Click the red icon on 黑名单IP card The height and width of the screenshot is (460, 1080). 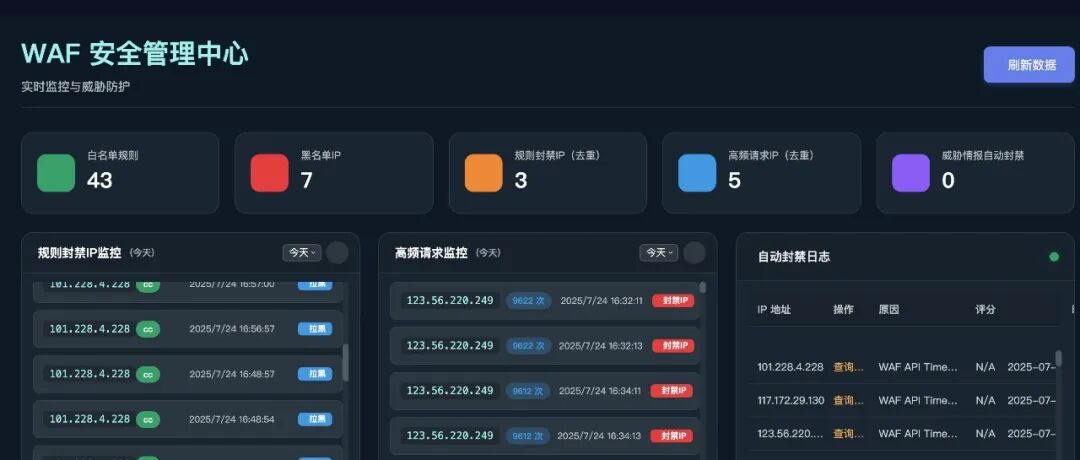[269, 173]
